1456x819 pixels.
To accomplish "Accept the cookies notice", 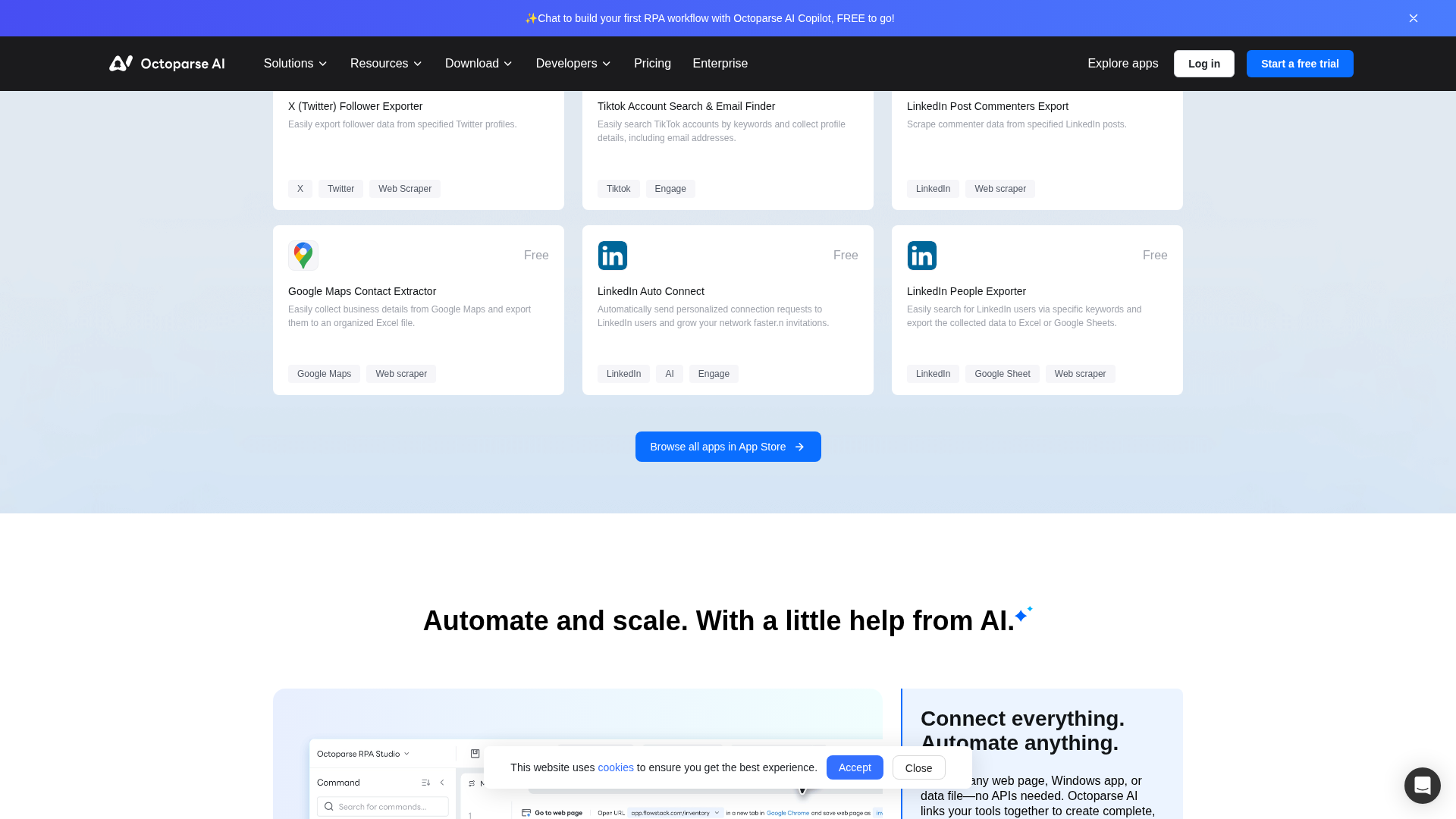I will pos(854,767).
